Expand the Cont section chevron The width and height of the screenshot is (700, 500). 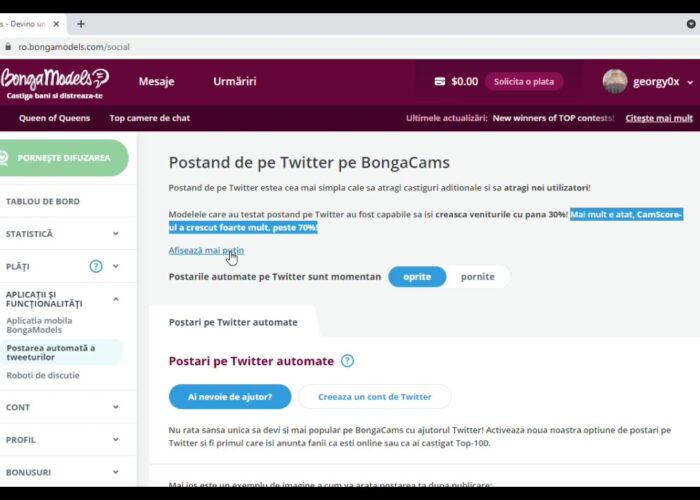pyautogui.click(x=116, y=407)
